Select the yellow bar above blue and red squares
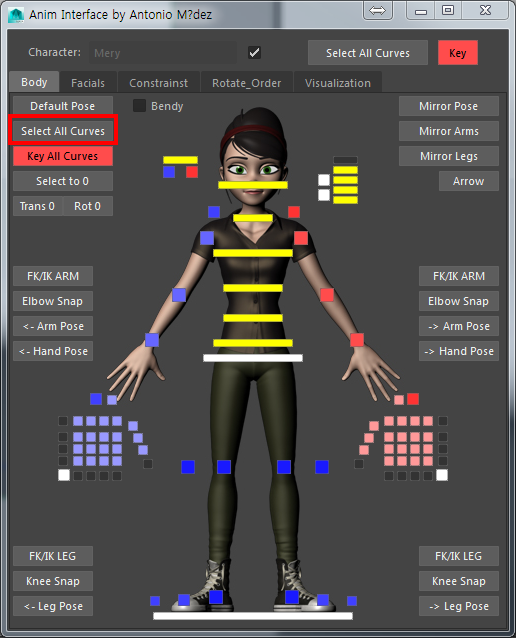The image size is (516, 638). click(x=180, y=160)
